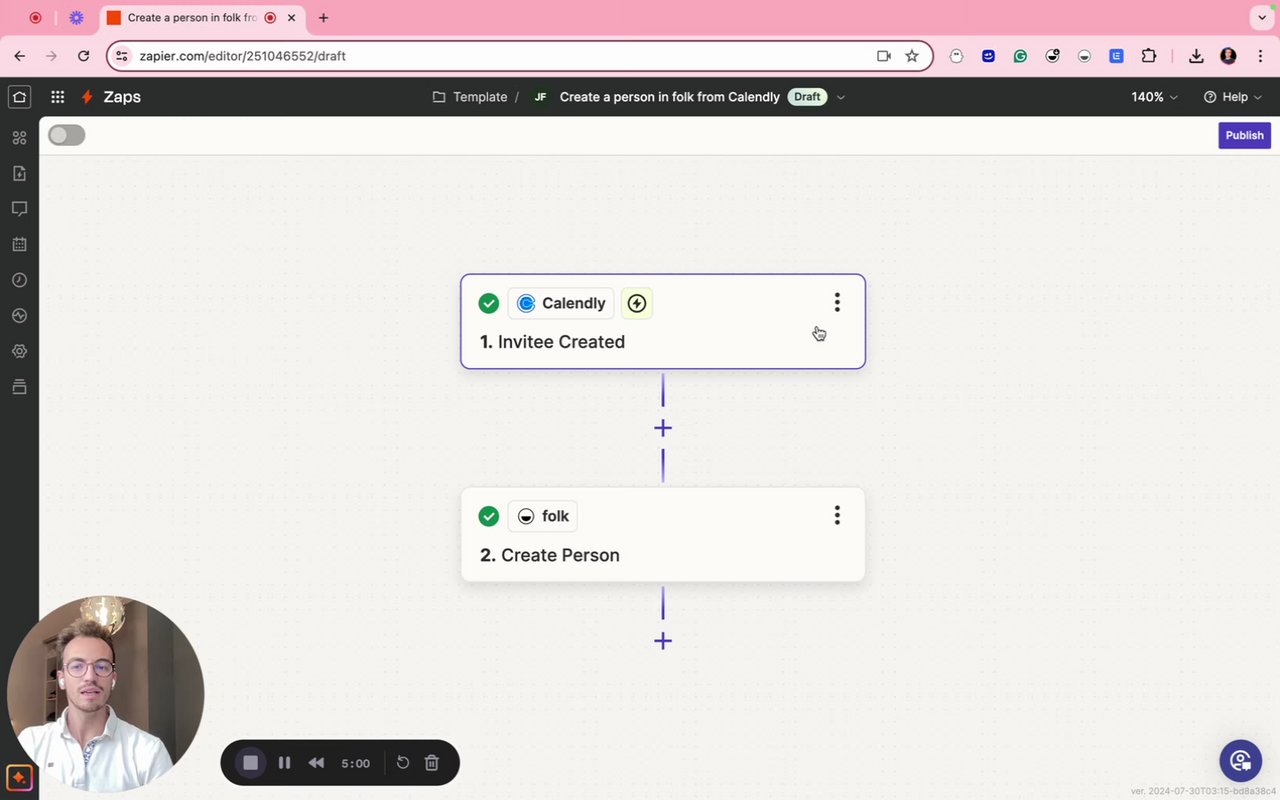Open three-dot menu on Calendly step

coord(837,302)
